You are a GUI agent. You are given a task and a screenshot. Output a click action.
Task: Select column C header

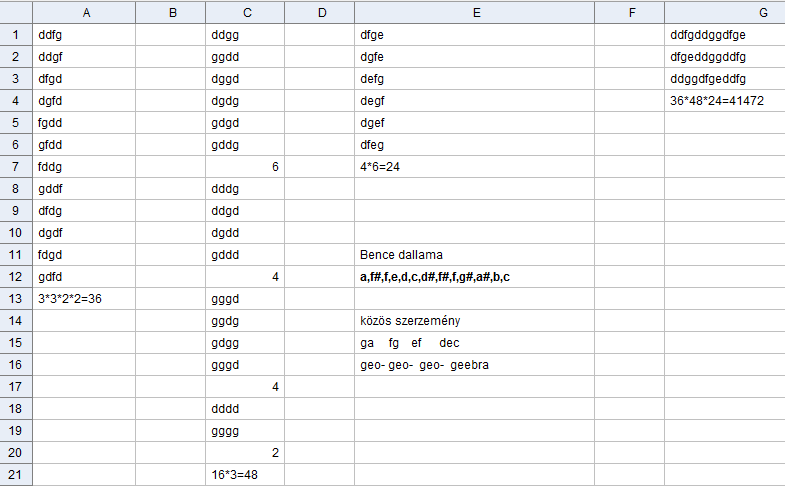tap(245, 12)
